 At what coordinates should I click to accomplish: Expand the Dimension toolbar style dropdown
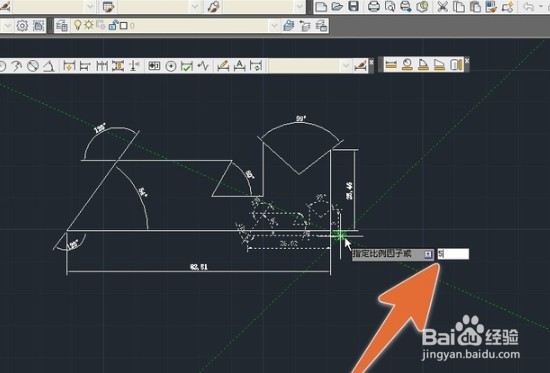[346, 66]
